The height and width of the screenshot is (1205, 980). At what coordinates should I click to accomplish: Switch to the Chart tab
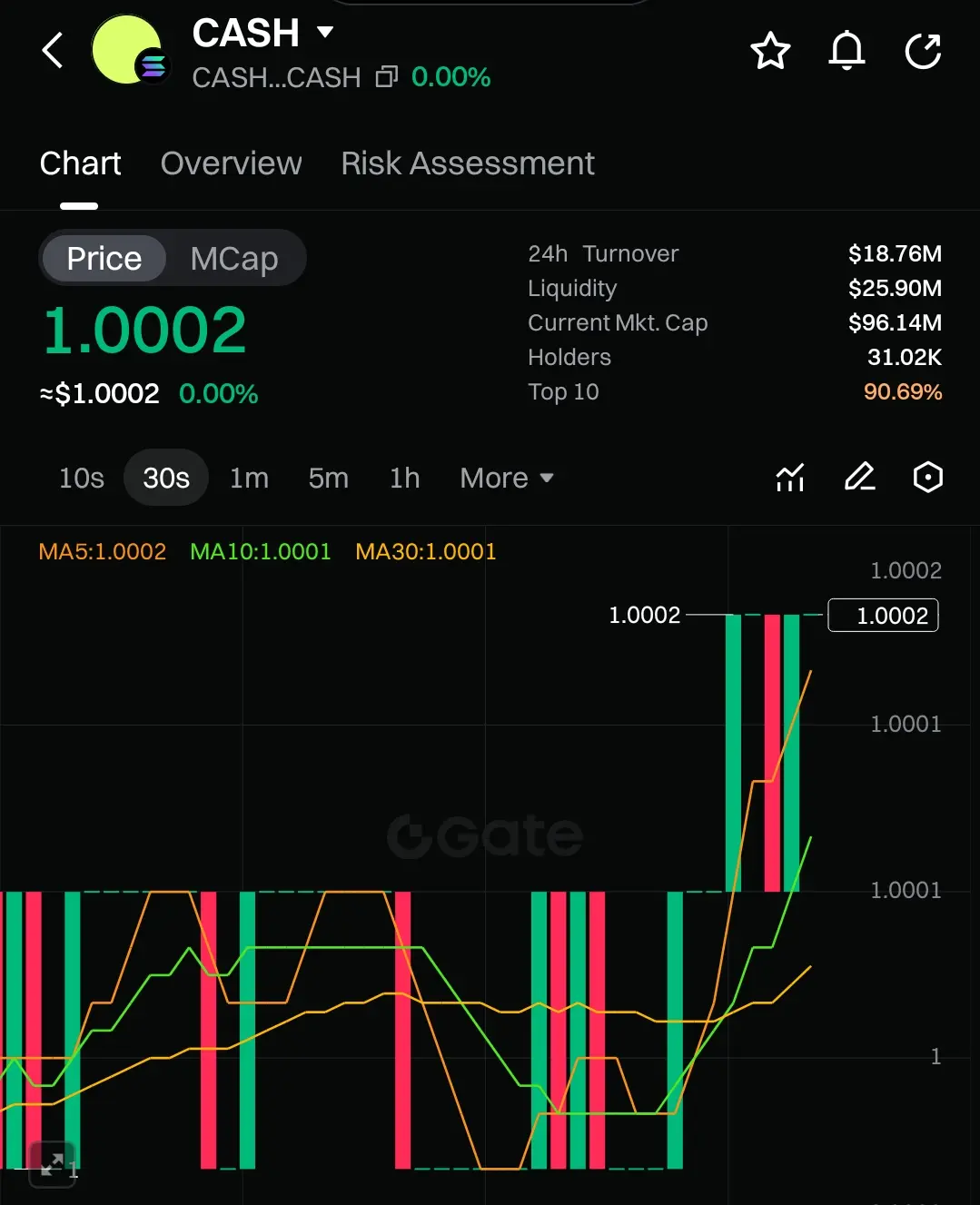click(80, 163)
